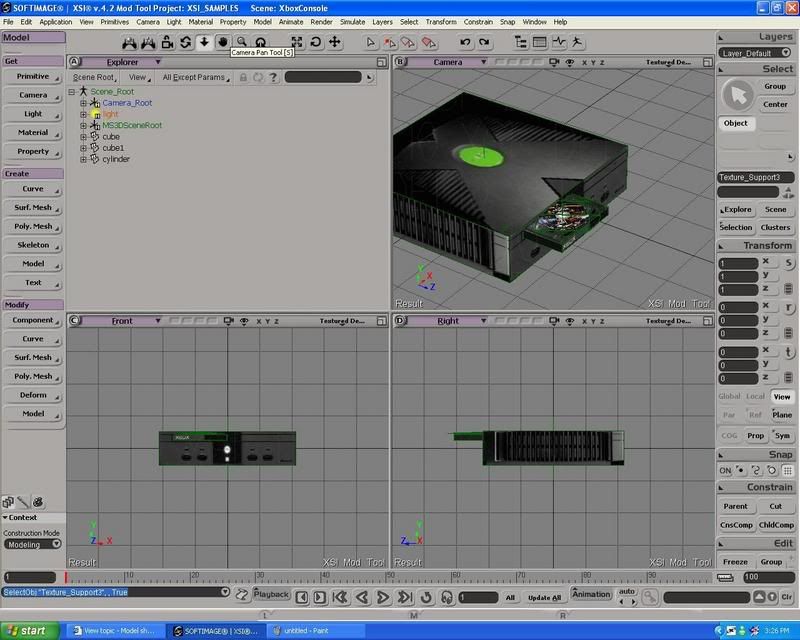Activate the camera orbit tool icon
The image size is (800, 640).
pyautogui.click(x=260, y=42)
